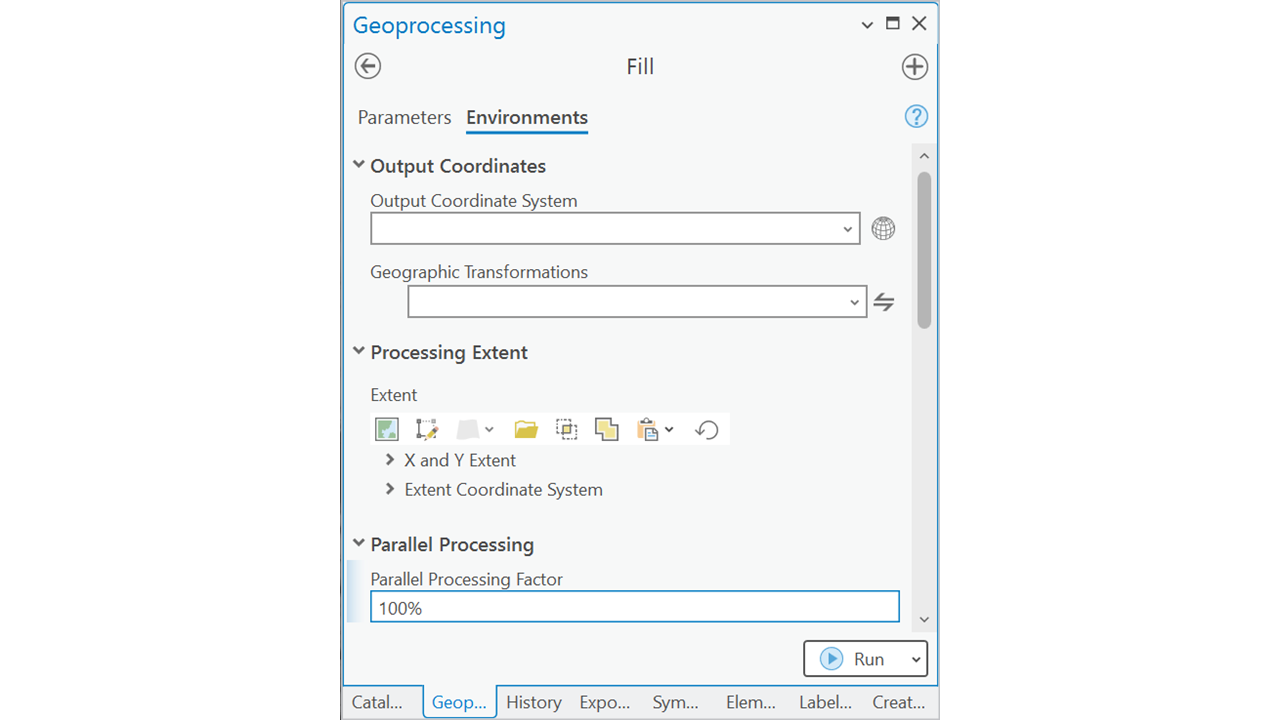Expand the X and Y Extent section
Image resolution: width=1280 pixels, height=720 pixels.
click(390, 460)
